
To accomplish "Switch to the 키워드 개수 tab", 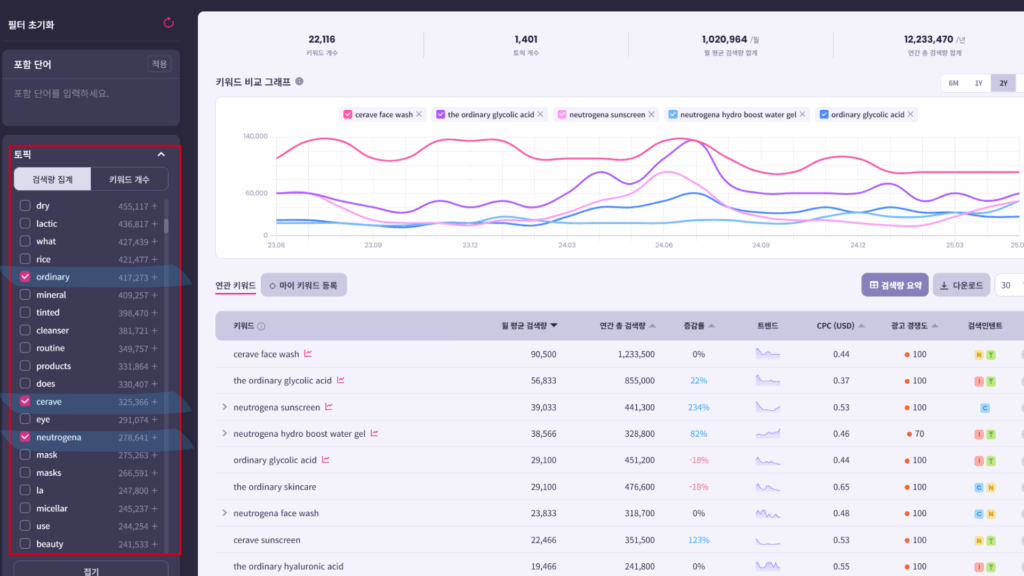I will 129,179.
